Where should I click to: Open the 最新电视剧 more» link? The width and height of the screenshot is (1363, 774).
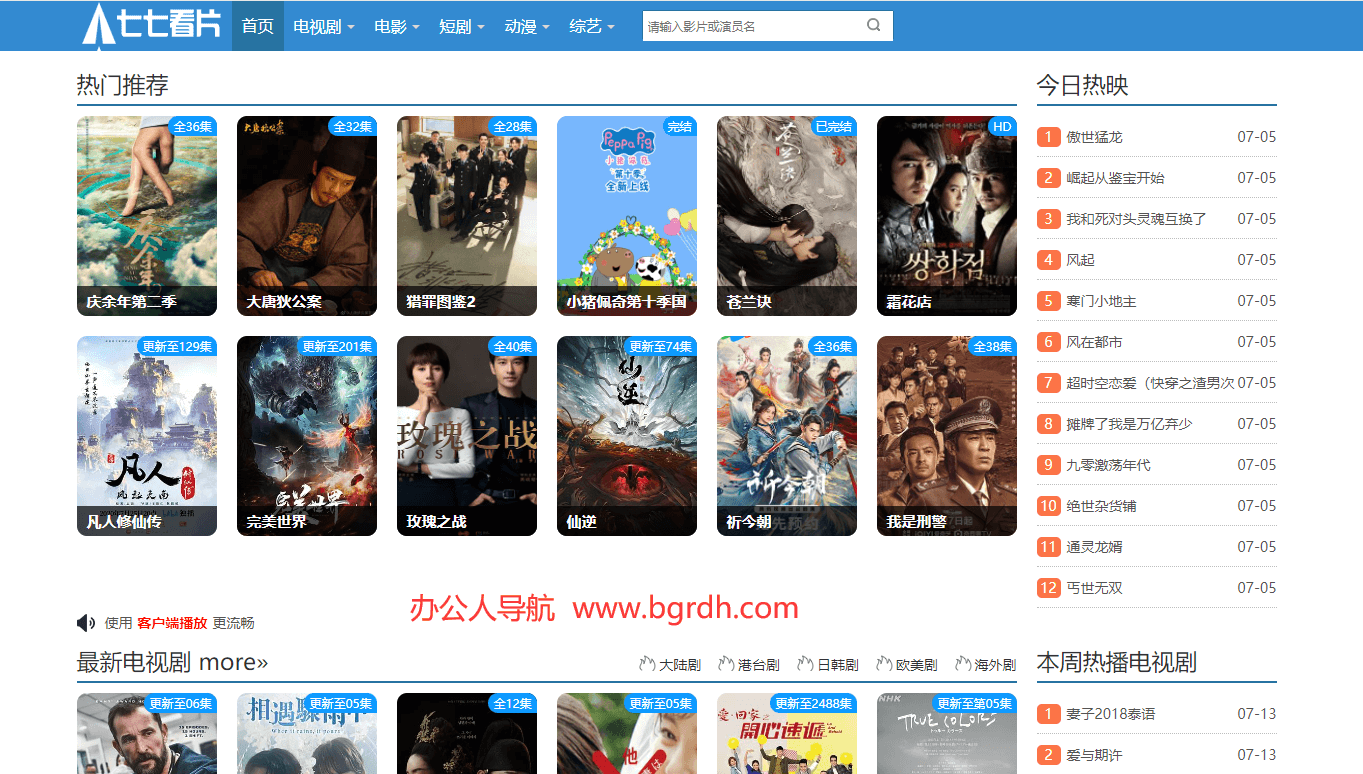pos(172,662)
